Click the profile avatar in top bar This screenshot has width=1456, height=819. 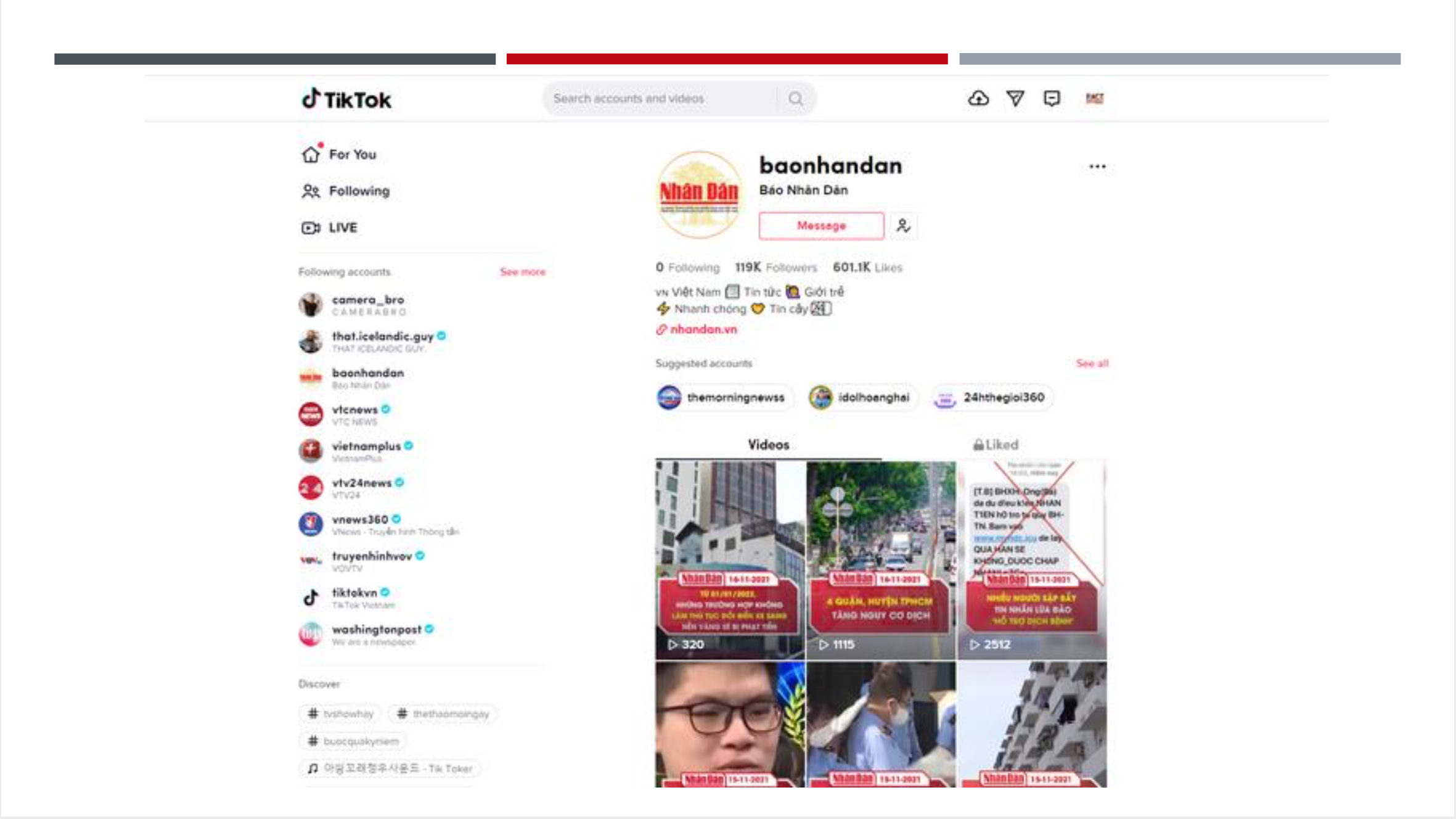pos(1094,99)
